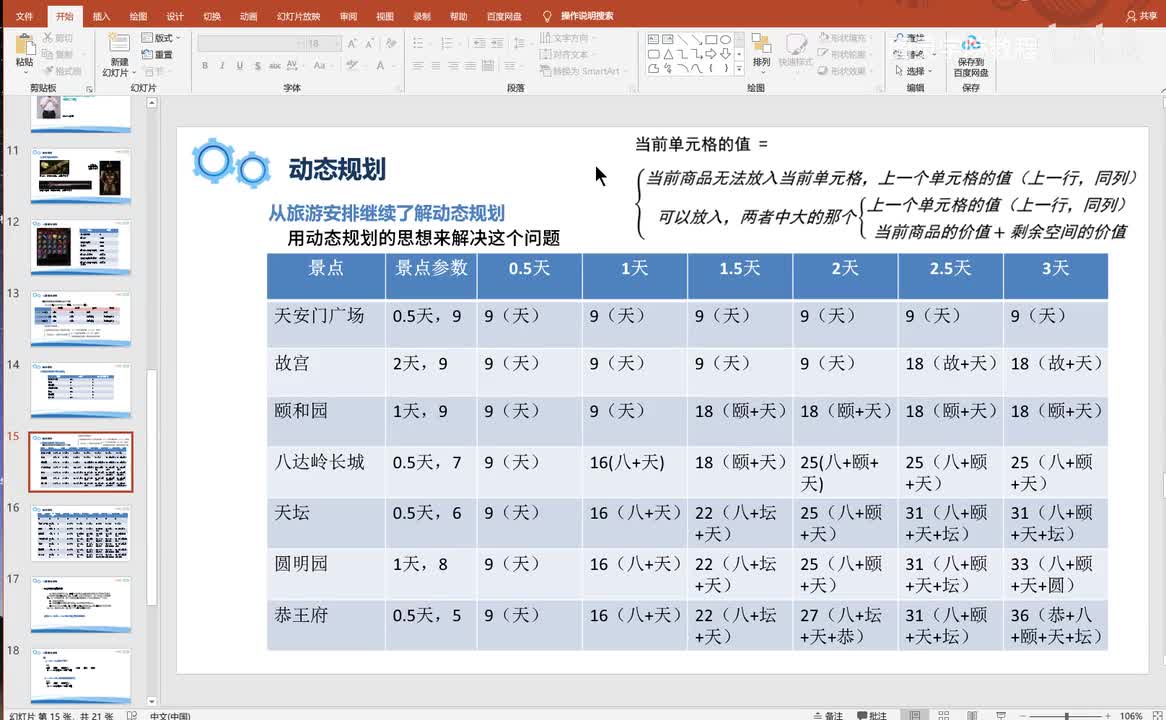Switch to the Slide Show (幻灯片放映) tab

[x=298, y=16]
